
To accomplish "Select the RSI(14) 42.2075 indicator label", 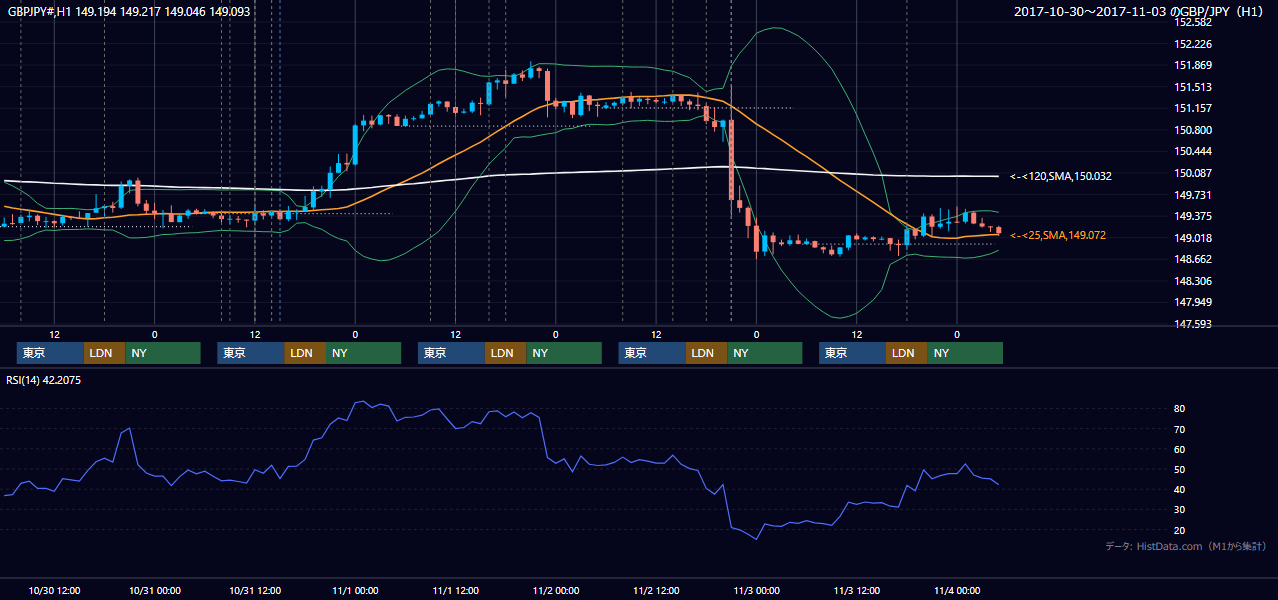I will (x=45, y=380).
